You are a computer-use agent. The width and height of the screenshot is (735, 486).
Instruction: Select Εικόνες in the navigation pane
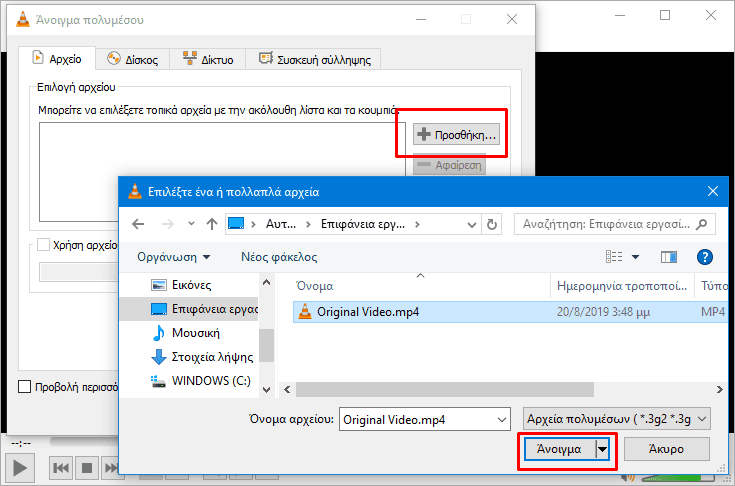(189, 284)
